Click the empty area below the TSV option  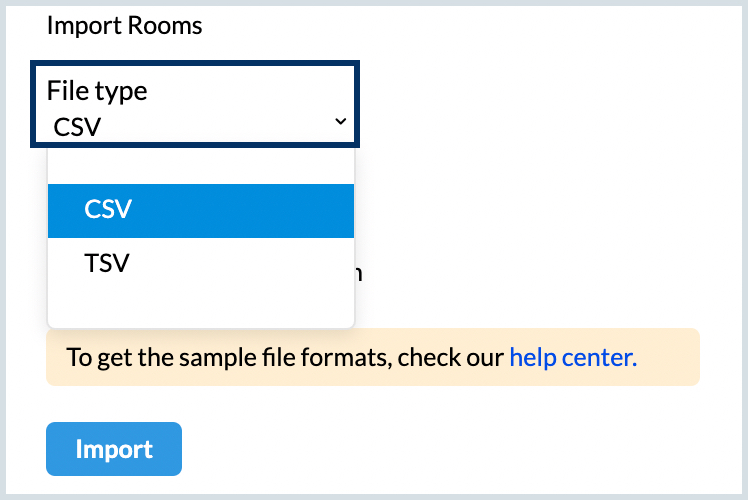click(200, 307)
